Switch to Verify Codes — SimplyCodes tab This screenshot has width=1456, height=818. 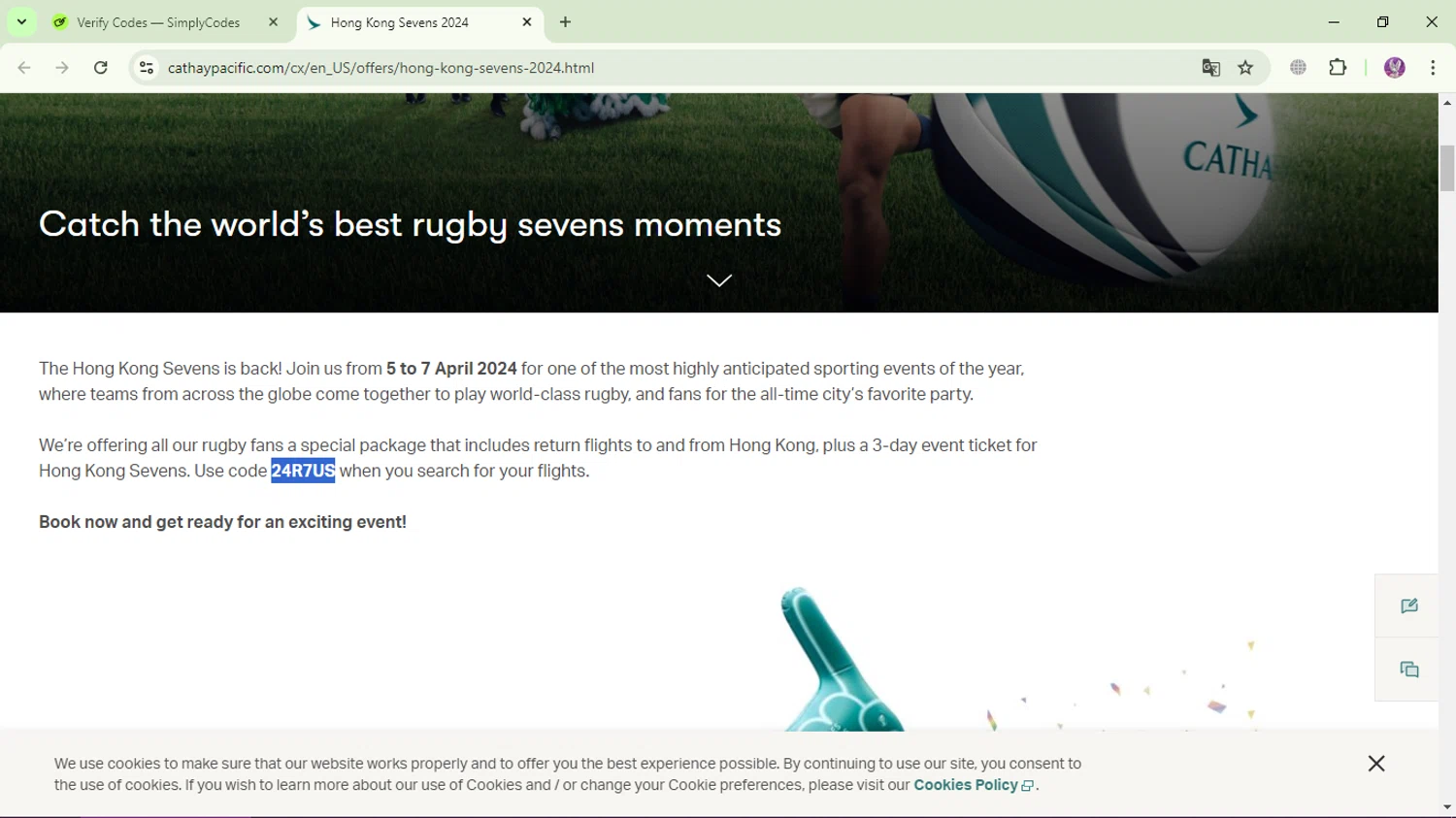[x=158, y=22]
